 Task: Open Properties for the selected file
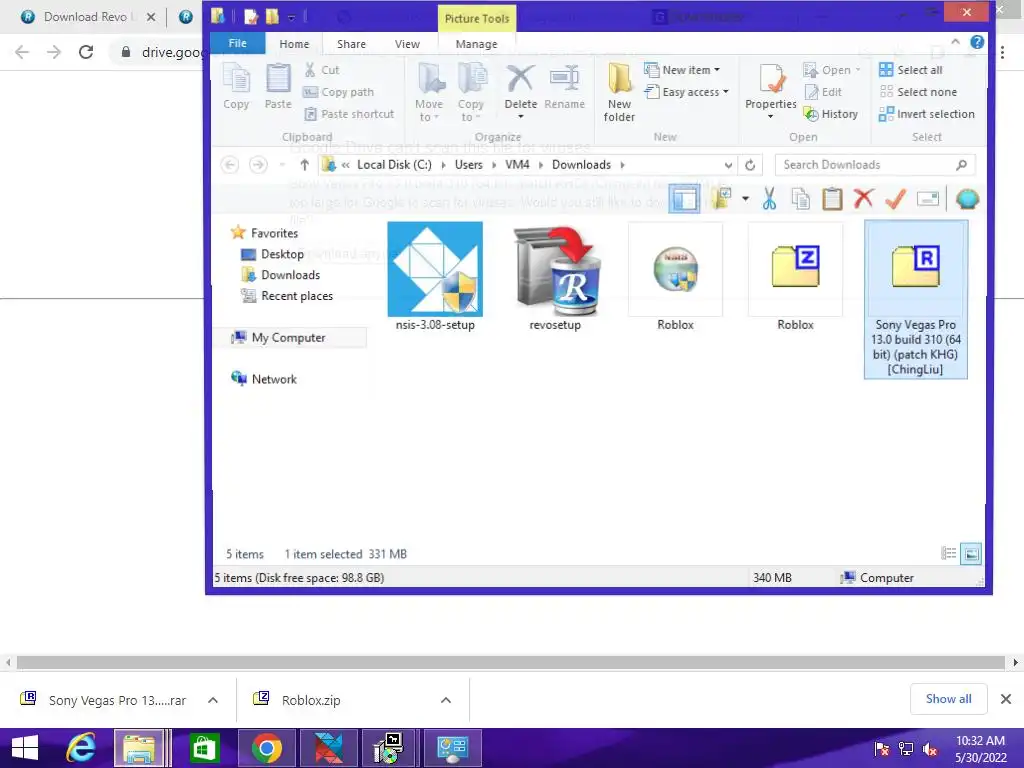point(771,91)
